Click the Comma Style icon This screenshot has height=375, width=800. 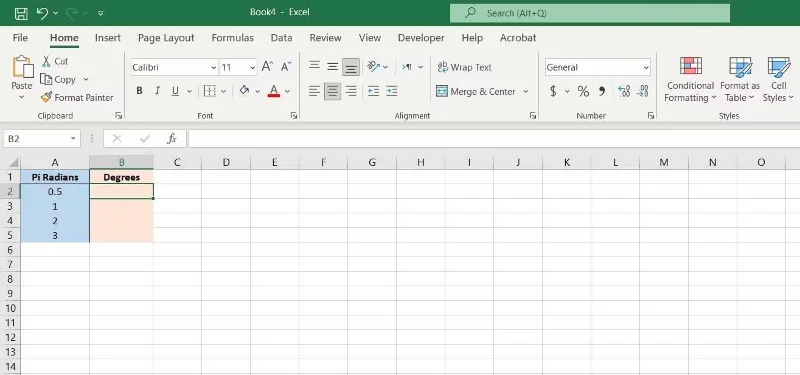(602, 91)
